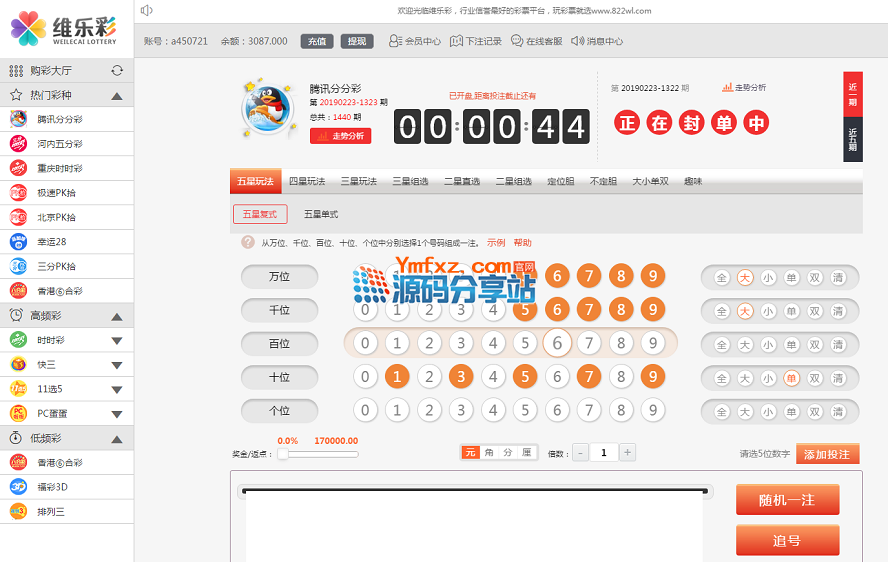Click the 添加投注 button
This screenshot has width=888, height=562.
827,454
